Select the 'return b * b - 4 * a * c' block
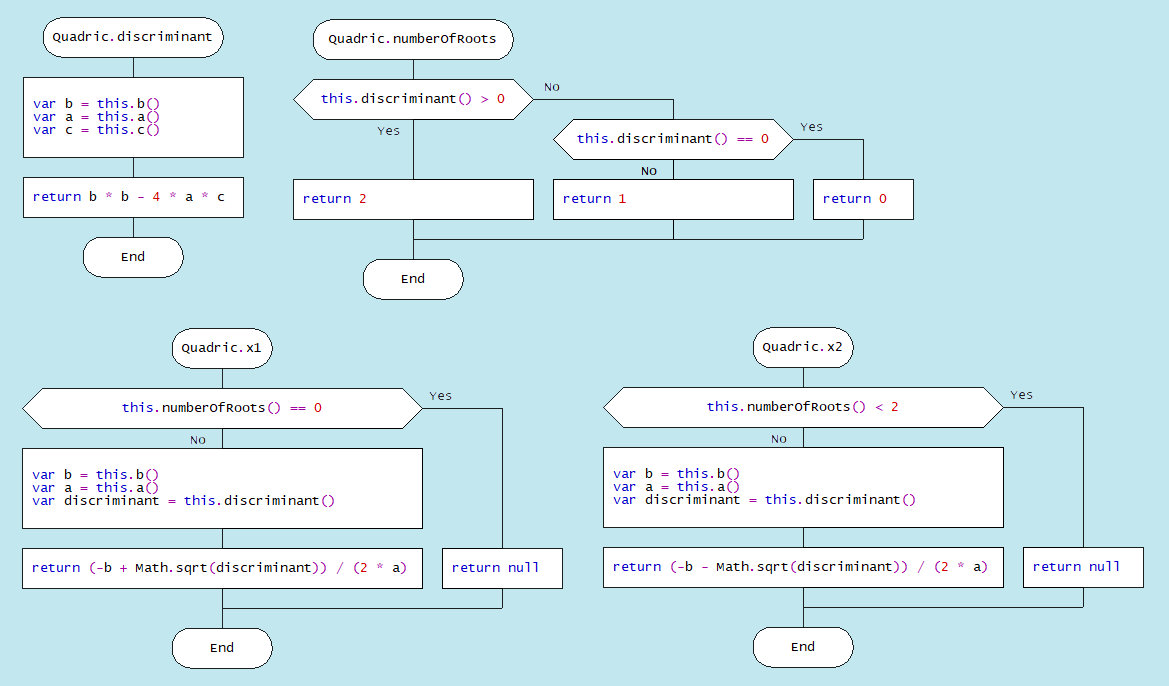Screen dimensions: 1169x686 132,197
